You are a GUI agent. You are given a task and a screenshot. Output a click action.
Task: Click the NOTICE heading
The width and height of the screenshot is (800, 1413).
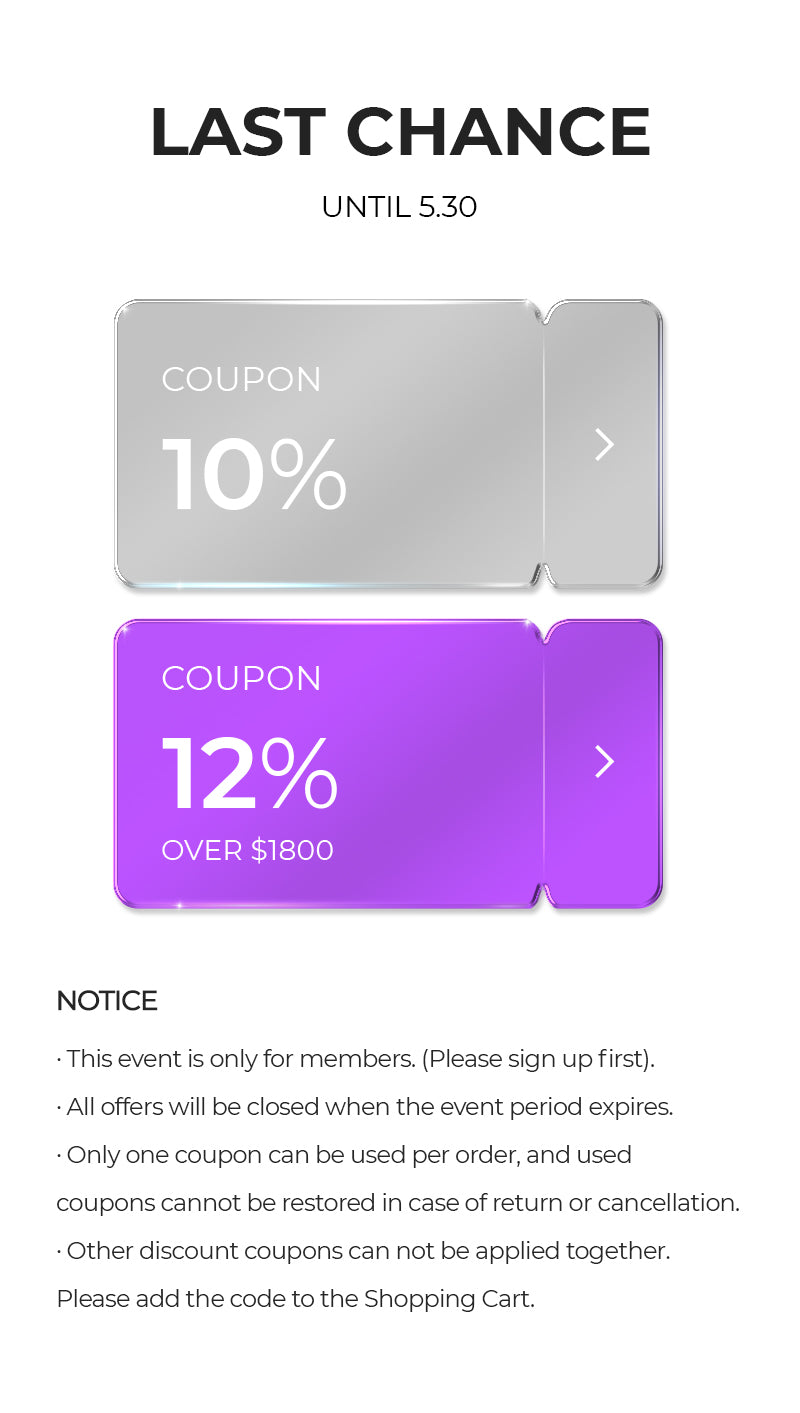point(107,1001)
